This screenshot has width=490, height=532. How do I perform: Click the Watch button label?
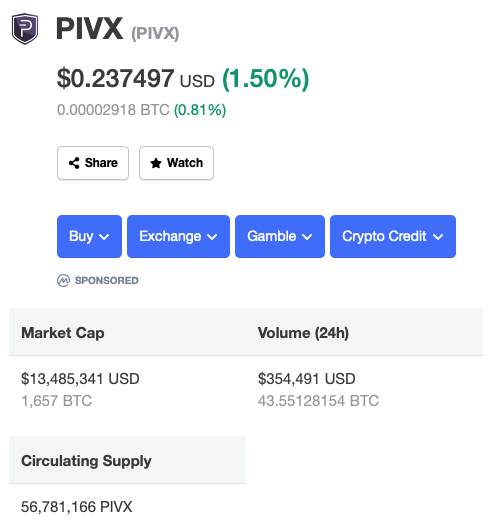(x=185, y=163)
